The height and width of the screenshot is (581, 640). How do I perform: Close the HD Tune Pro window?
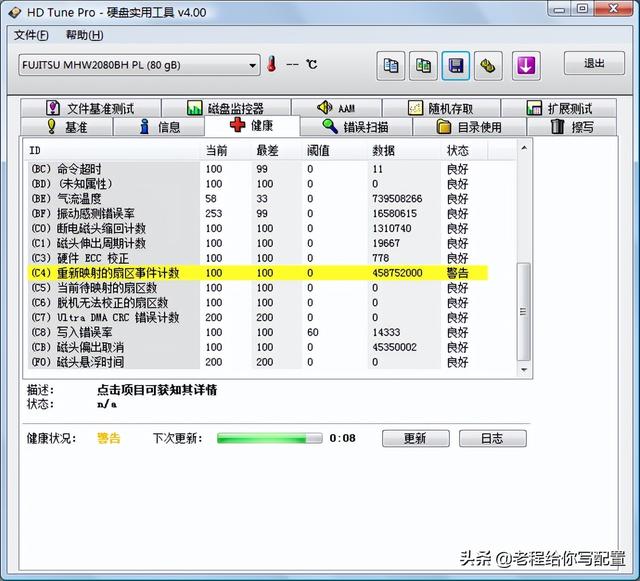point(613,9)
